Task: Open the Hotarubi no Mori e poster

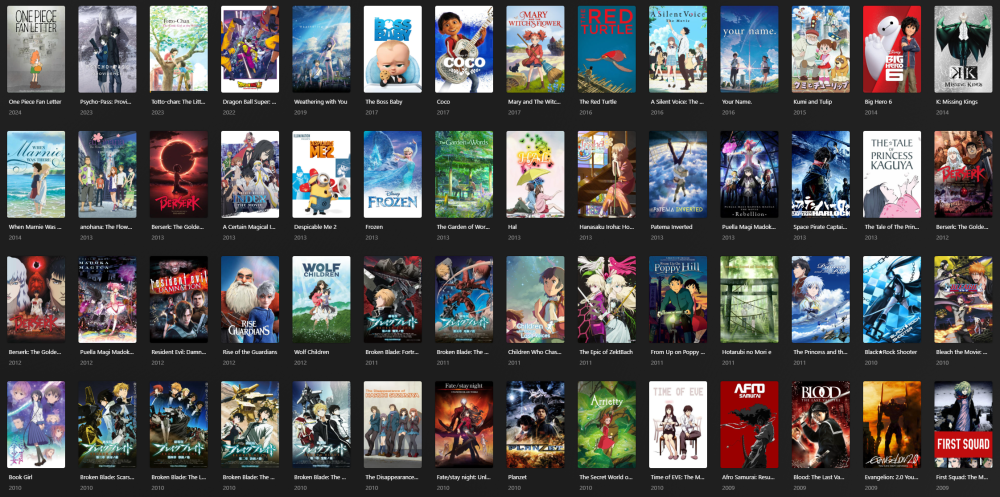Action: [x=749, y=299]
